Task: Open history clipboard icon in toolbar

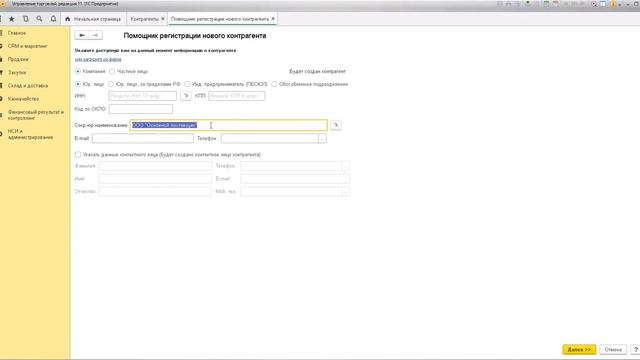Action: point(25,19)
